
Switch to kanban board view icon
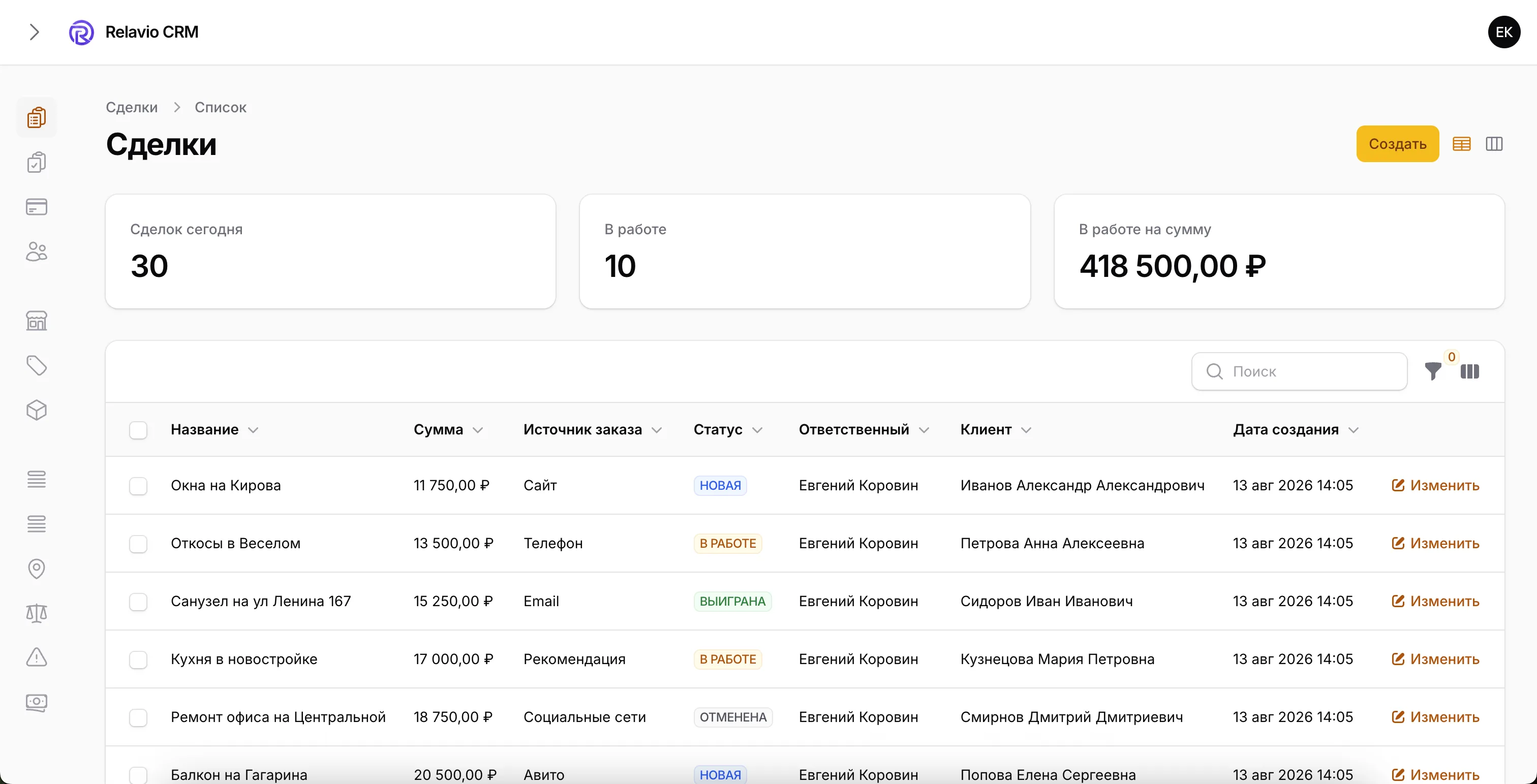click(1494, 144)
